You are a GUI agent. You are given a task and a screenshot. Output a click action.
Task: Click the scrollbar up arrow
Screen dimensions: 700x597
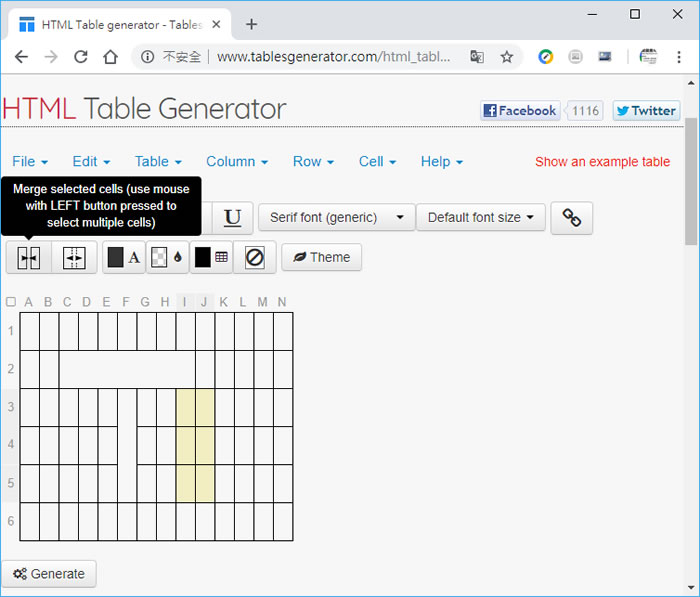(x=691, y=83)
